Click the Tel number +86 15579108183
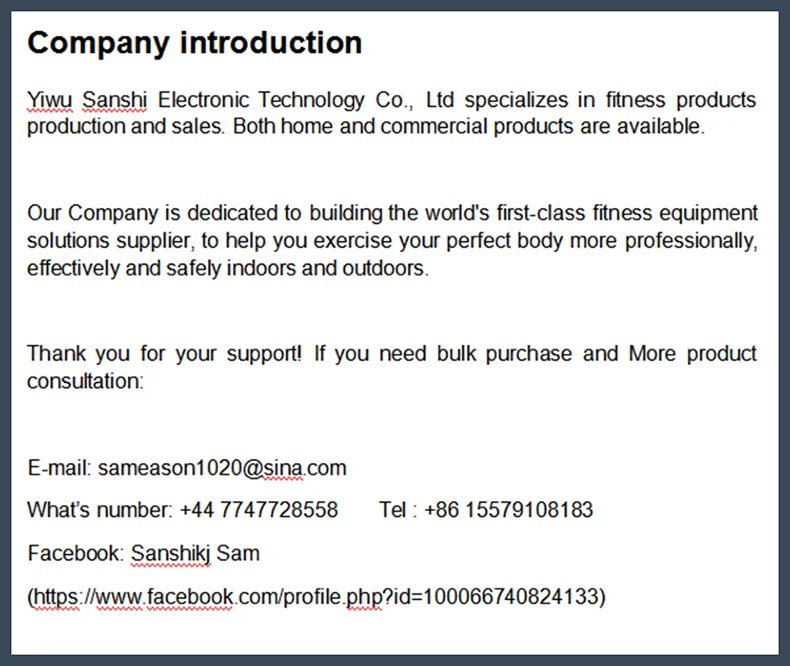 coord(508,510)
